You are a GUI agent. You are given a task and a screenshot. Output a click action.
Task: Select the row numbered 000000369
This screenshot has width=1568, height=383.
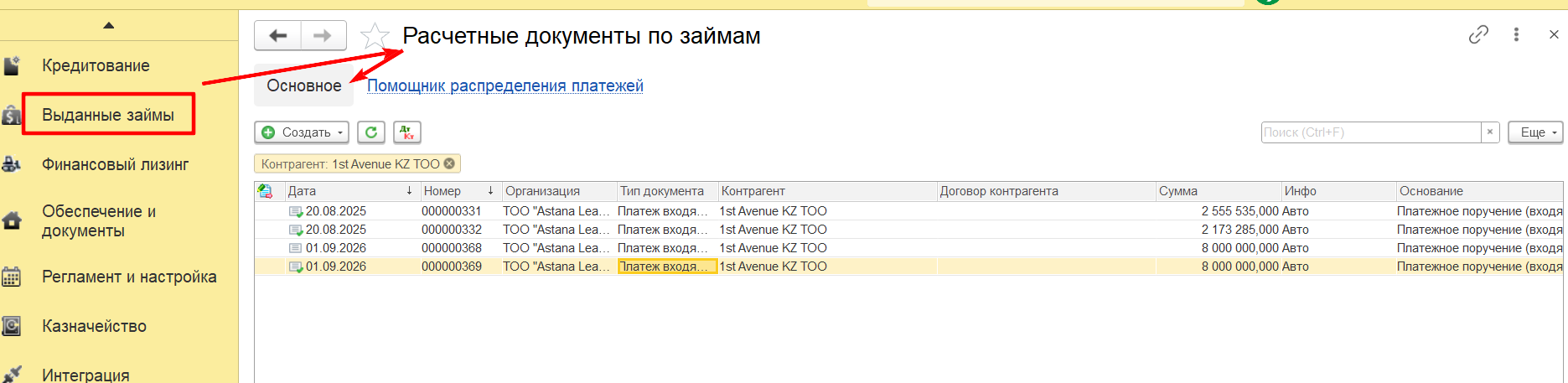point(908,267)
